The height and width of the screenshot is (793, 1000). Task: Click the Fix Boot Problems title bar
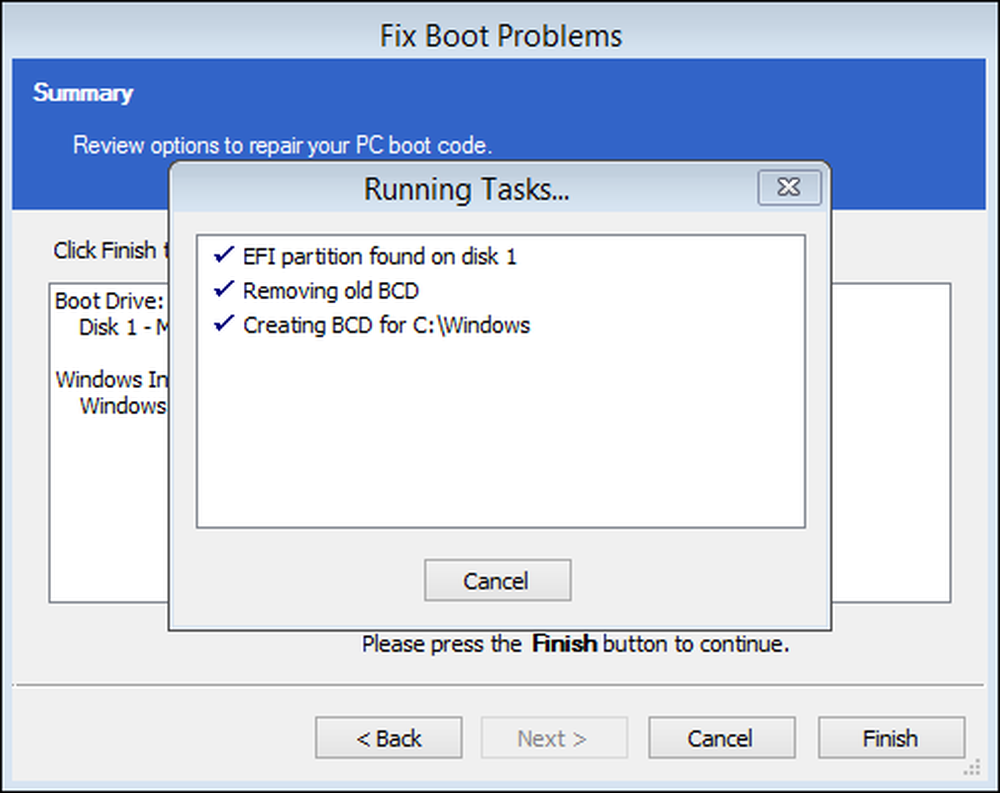pos(501,36)
